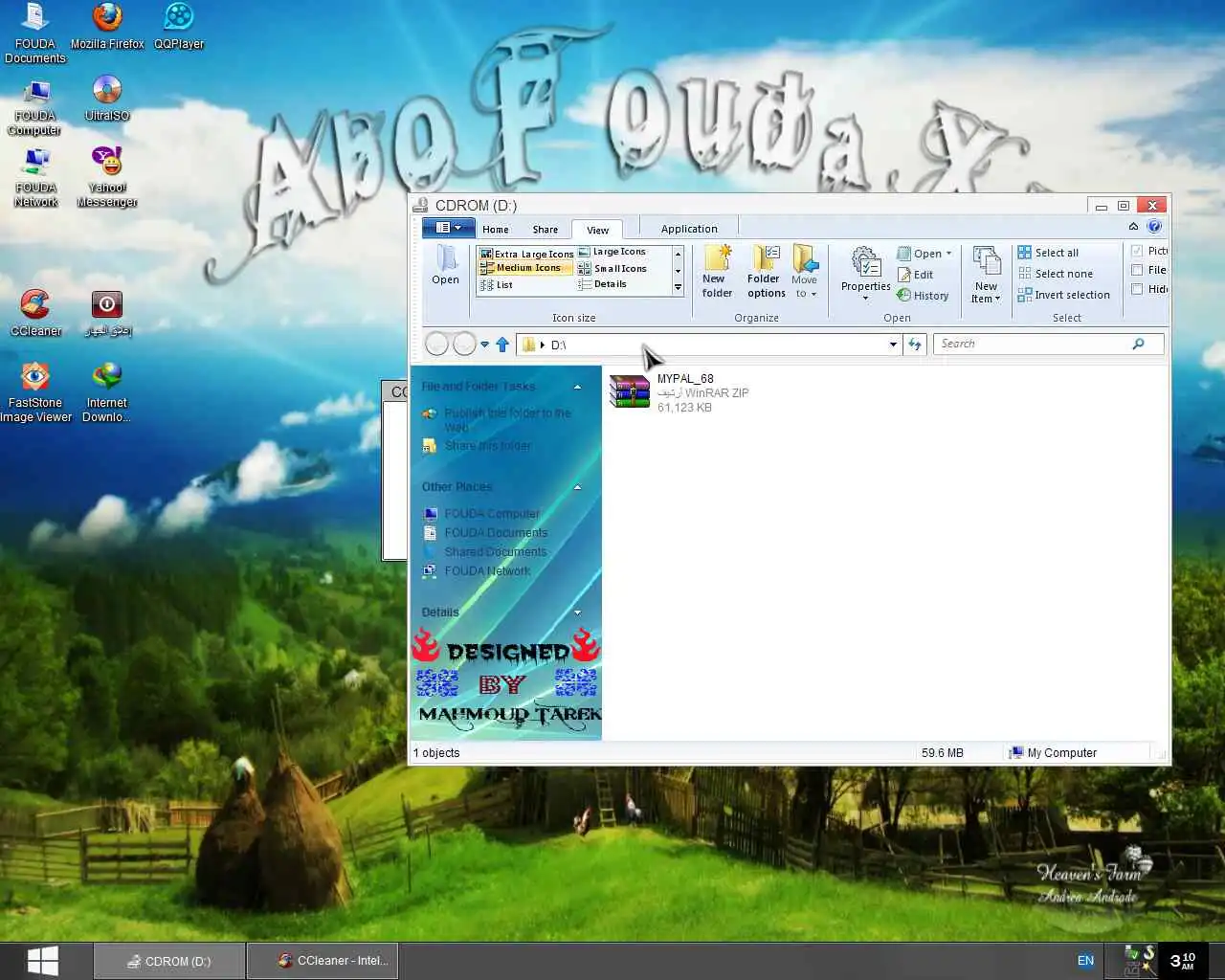Screen dimensions: 1225x980
Task: Go up one level with blue arrow
Action: click(x=502, y=345)
